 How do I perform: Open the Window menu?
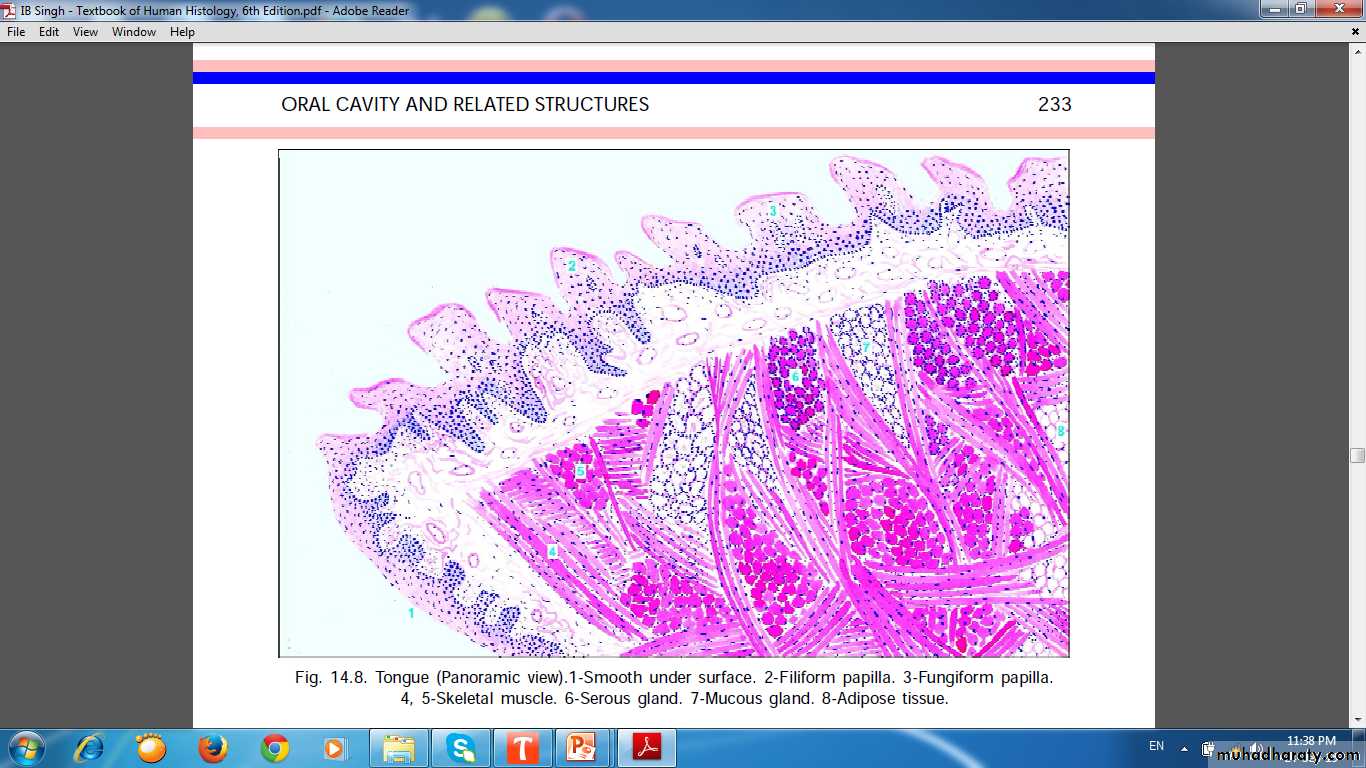(x=134, y=32)
